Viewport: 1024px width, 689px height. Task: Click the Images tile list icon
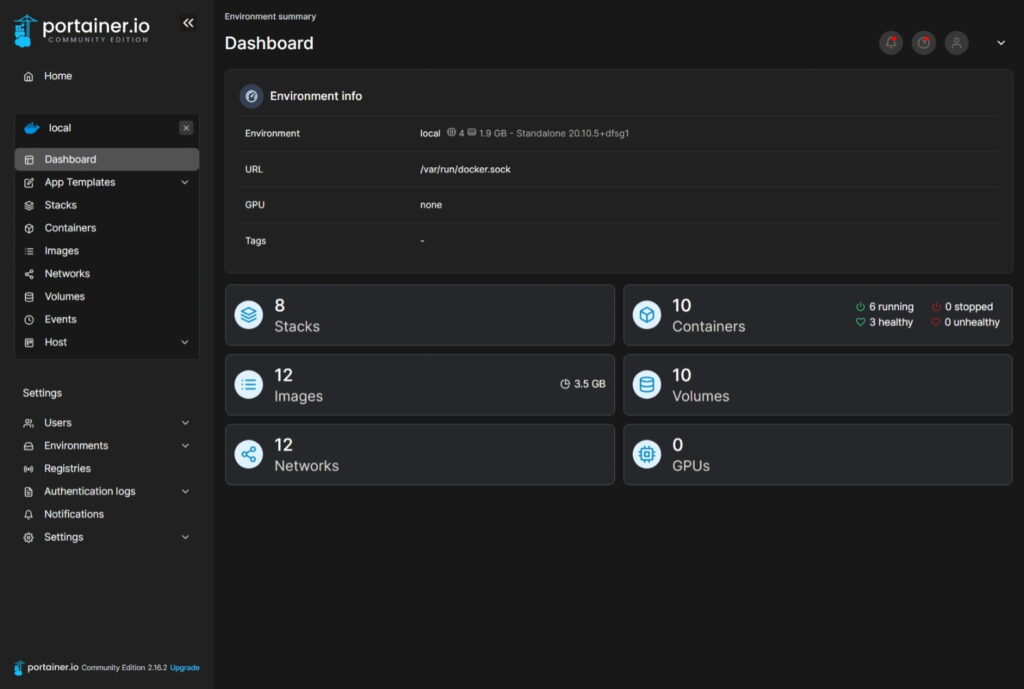tap(248, 385)
